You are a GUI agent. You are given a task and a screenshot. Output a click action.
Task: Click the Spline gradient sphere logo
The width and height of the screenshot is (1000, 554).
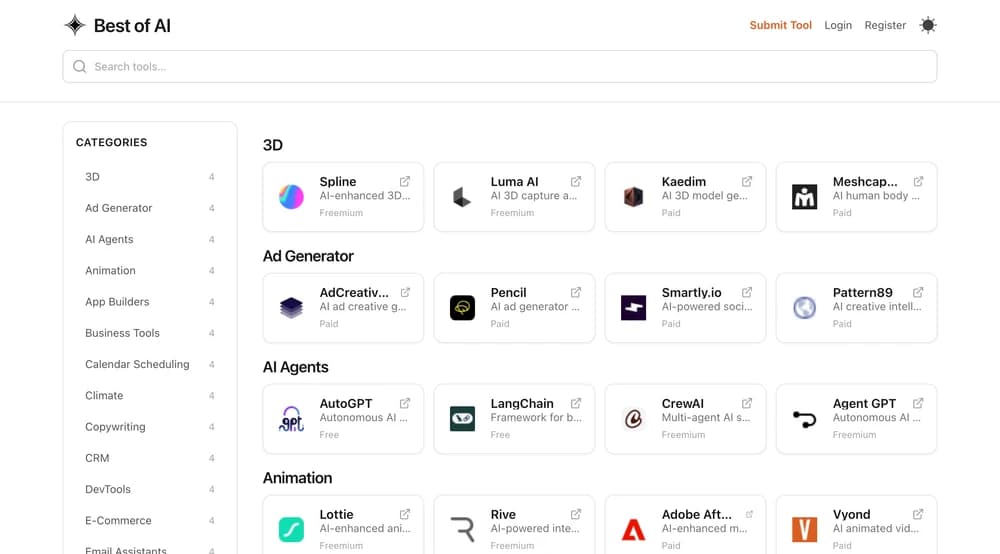coord(291,197)
